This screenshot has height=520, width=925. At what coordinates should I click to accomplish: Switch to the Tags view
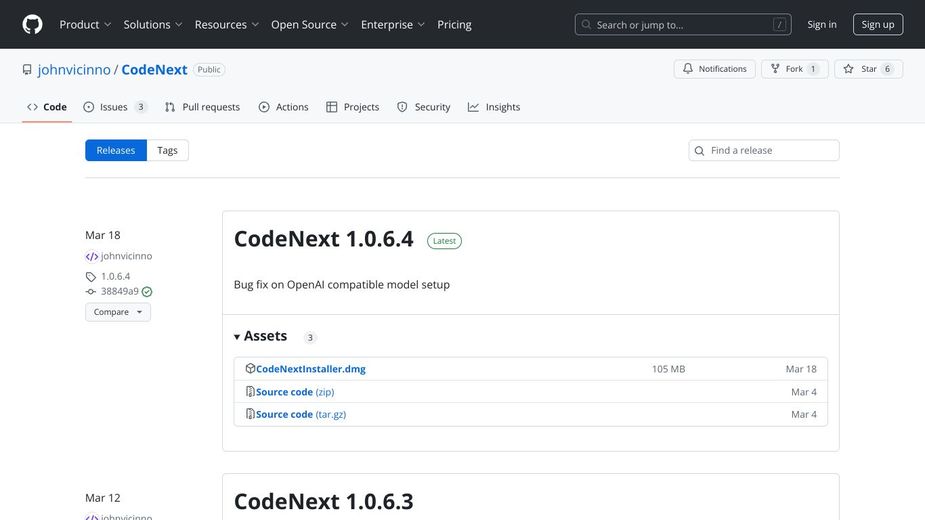tap(167, 150)
